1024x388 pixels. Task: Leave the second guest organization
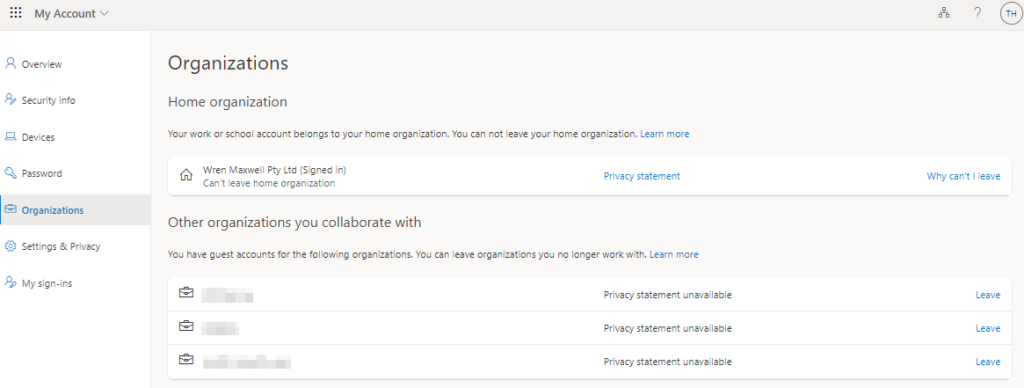(987, 329)
